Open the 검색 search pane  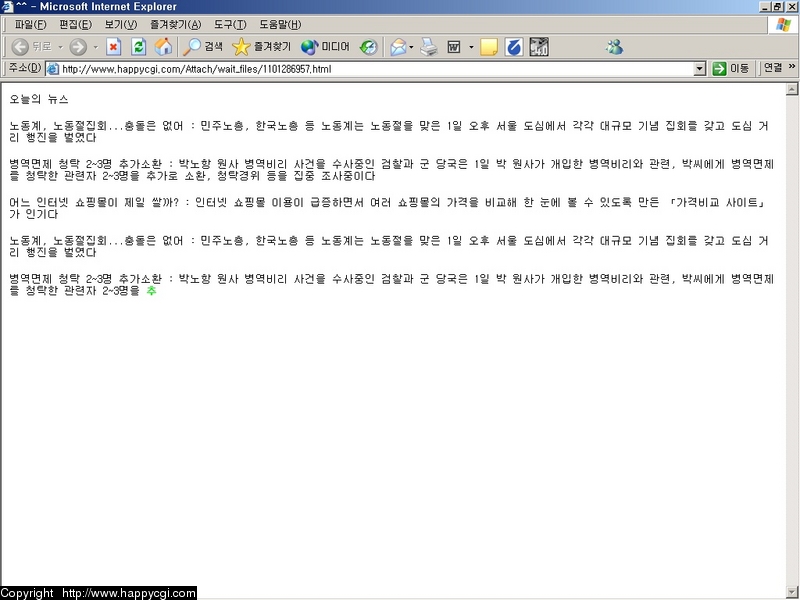pyautogui.click(x=203, y=47)
